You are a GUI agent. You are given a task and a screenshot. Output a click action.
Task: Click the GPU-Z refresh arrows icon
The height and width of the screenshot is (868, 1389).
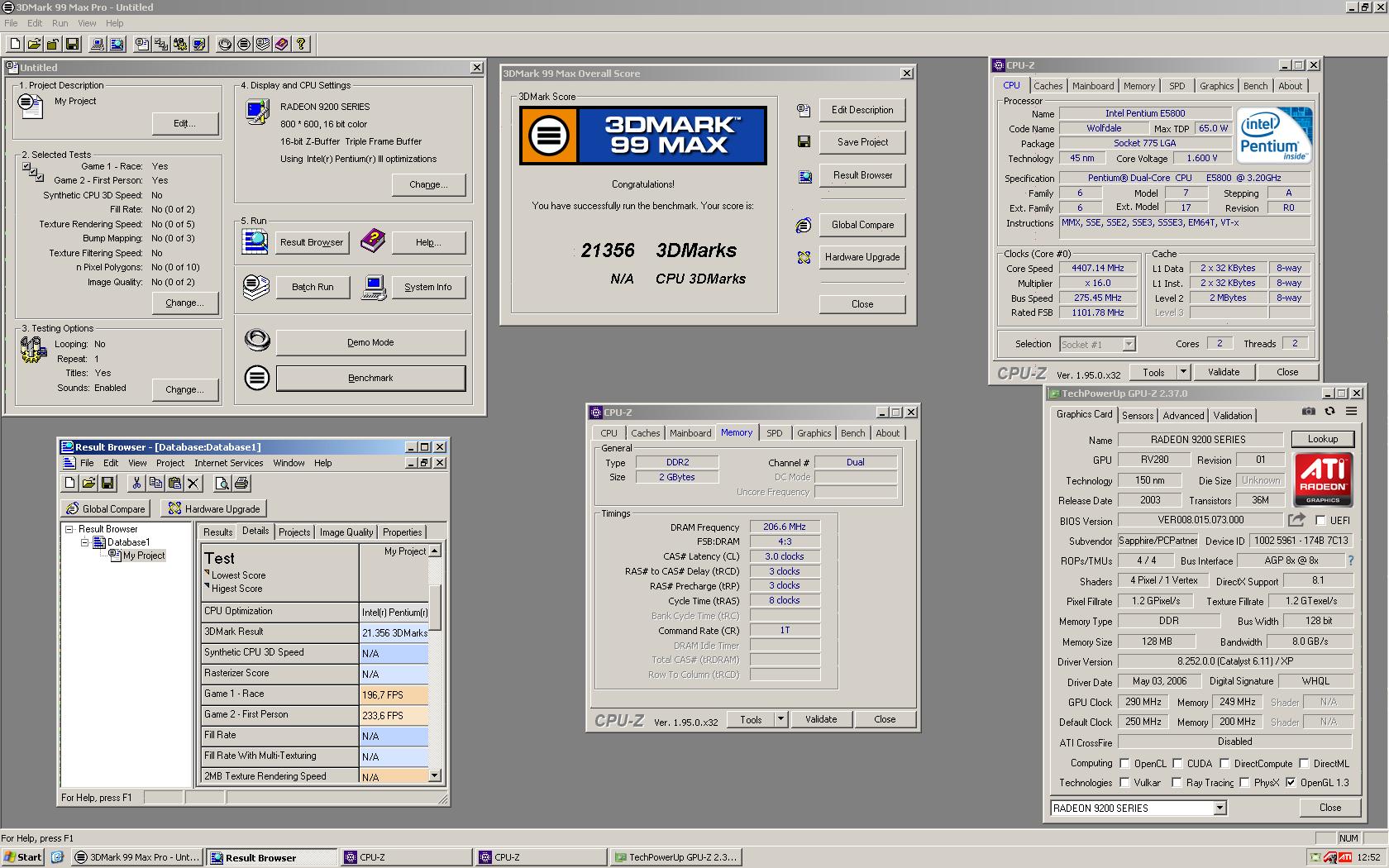1329,411
